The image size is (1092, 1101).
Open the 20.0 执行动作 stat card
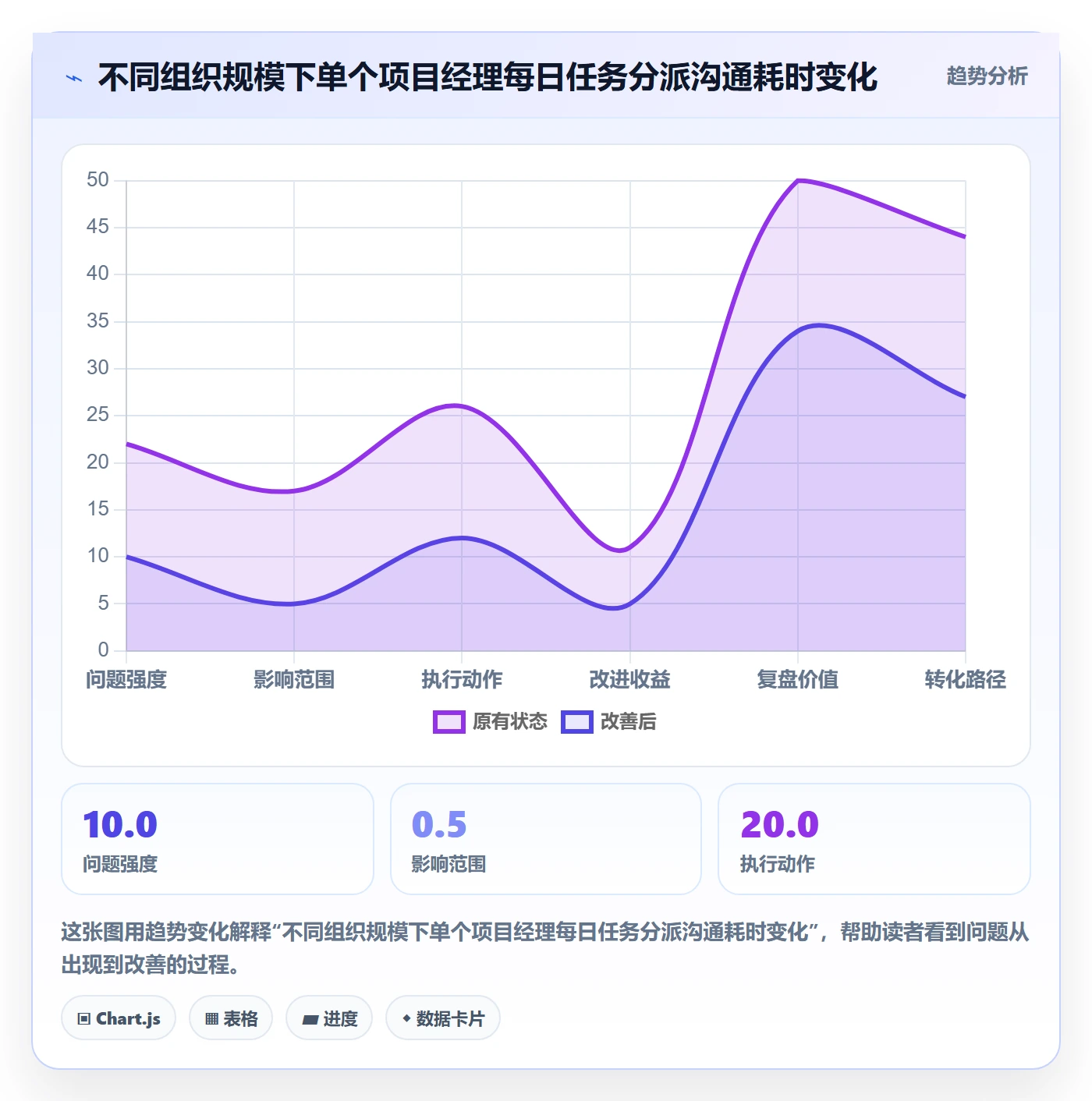click(874, 839)
